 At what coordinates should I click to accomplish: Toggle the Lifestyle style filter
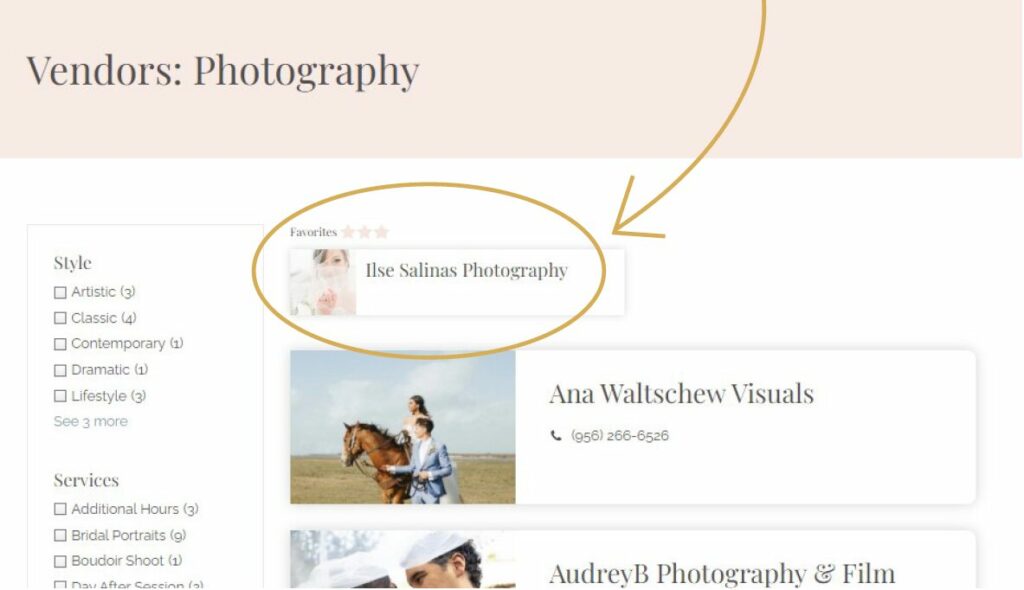coord(60,396)
